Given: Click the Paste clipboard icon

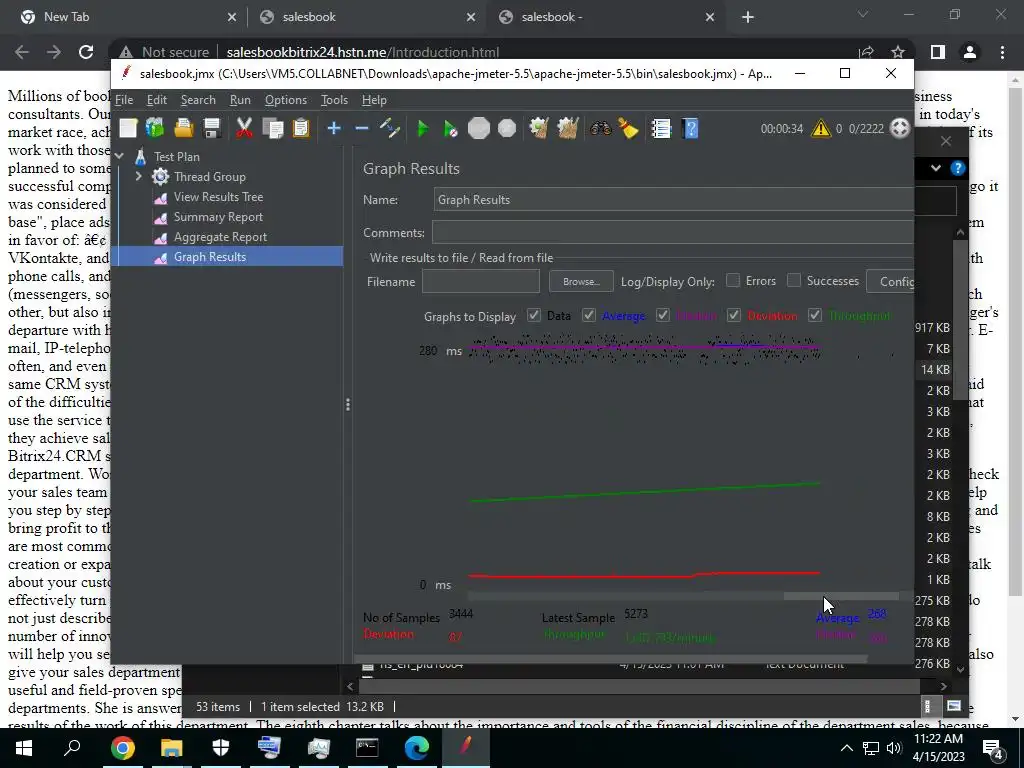Looking at the screenshot, I should click(x=301, y=128).
